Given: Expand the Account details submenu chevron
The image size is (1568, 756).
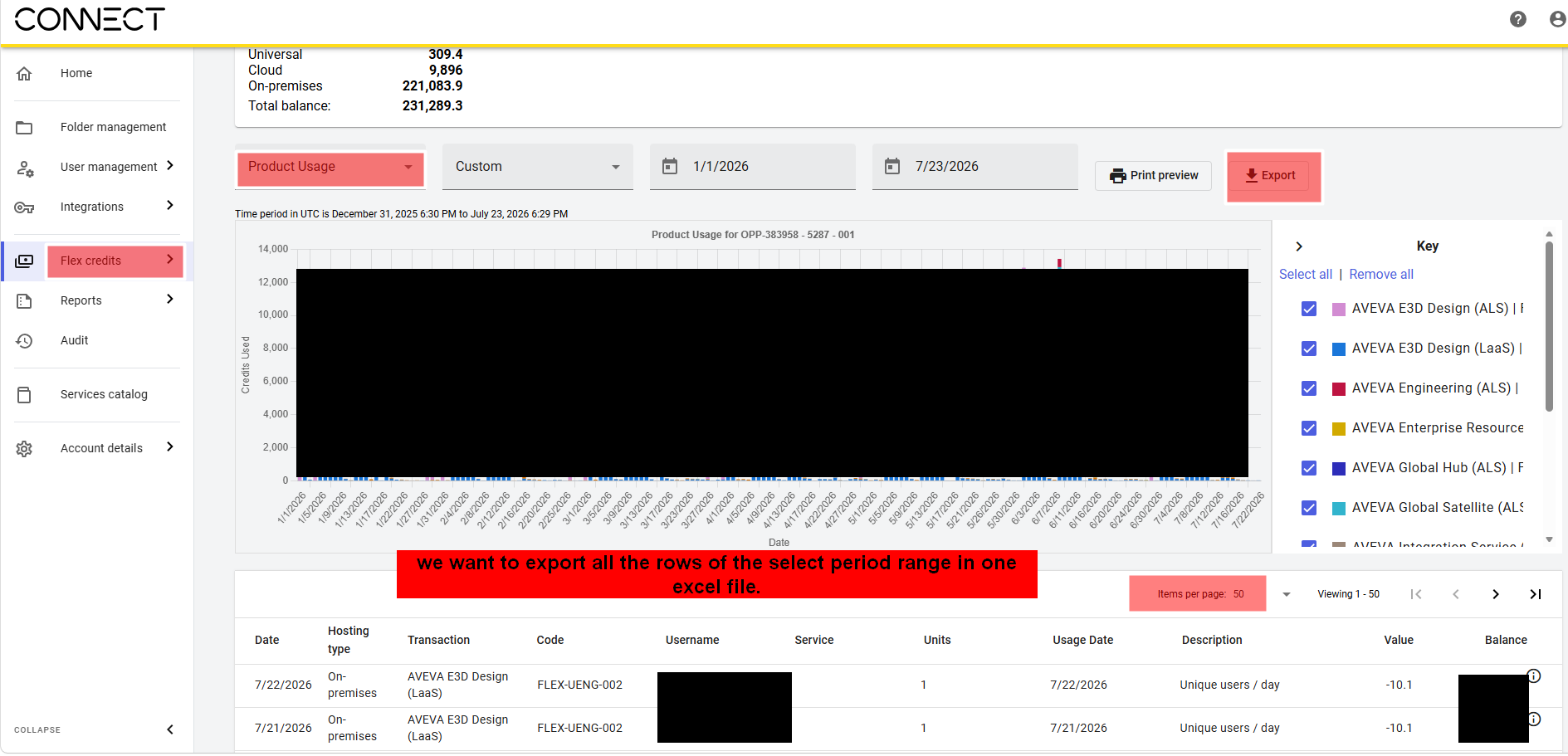Looking at the screenshot, I should [170, 447].
